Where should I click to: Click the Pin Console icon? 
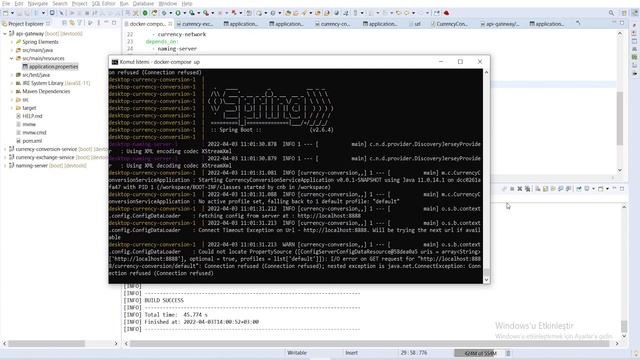coord(579,189)
